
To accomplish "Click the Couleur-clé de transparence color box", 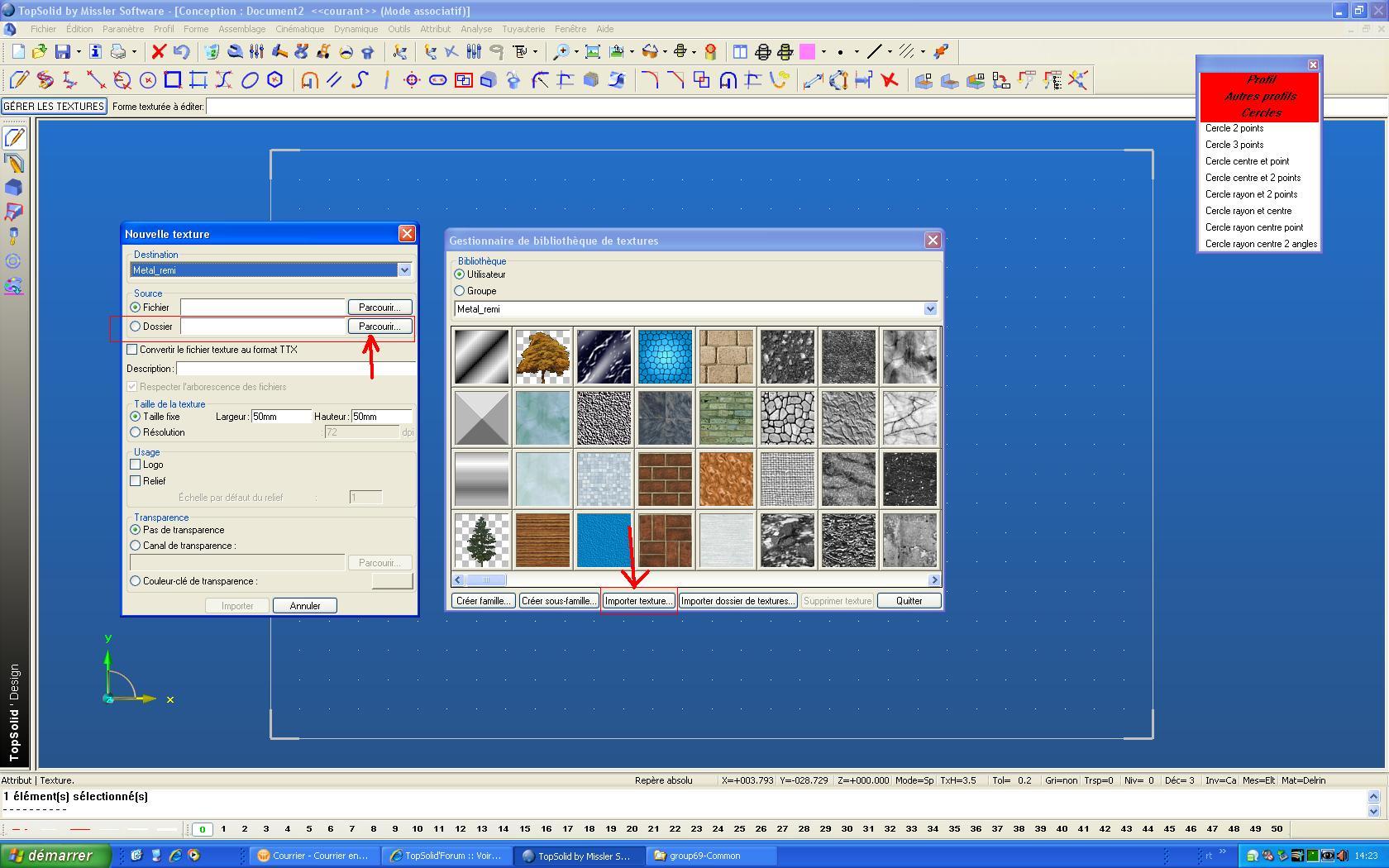I will pyautogui.click(x=392, y=581).
